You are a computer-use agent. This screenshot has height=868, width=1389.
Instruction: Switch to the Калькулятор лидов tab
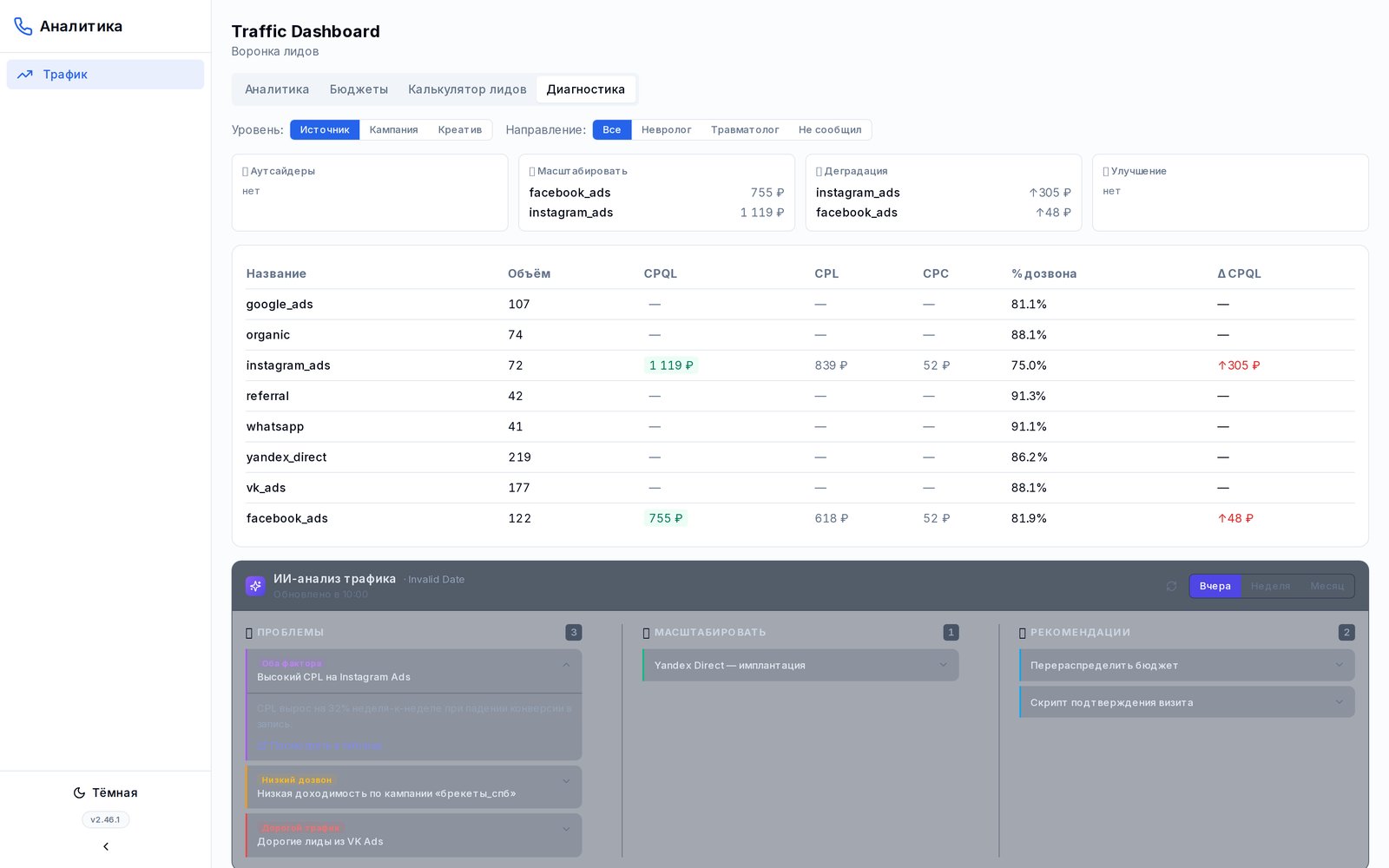pos(467,89)
